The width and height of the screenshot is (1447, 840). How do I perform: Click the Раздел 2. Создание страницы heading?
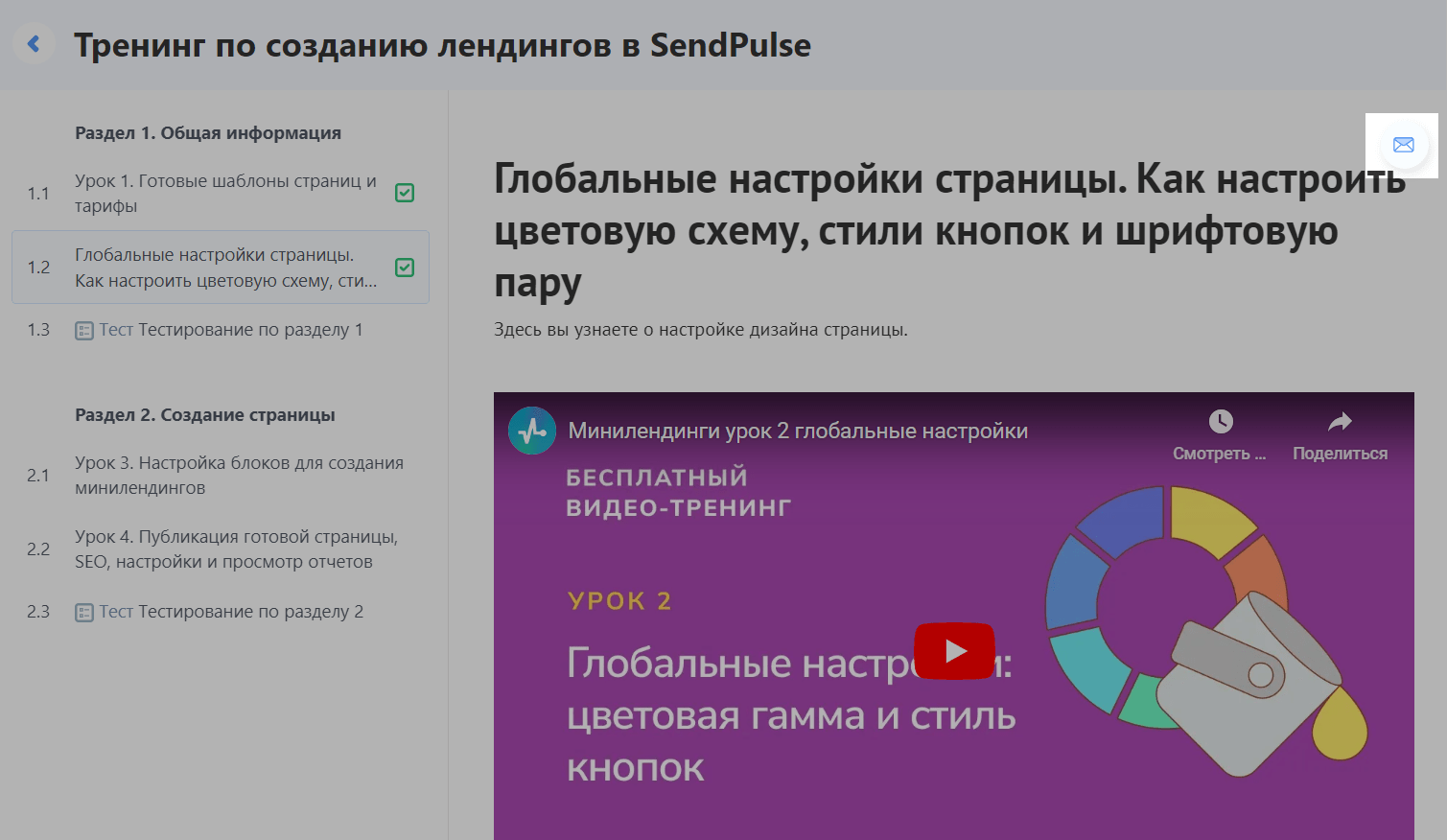tap(205, 415)
